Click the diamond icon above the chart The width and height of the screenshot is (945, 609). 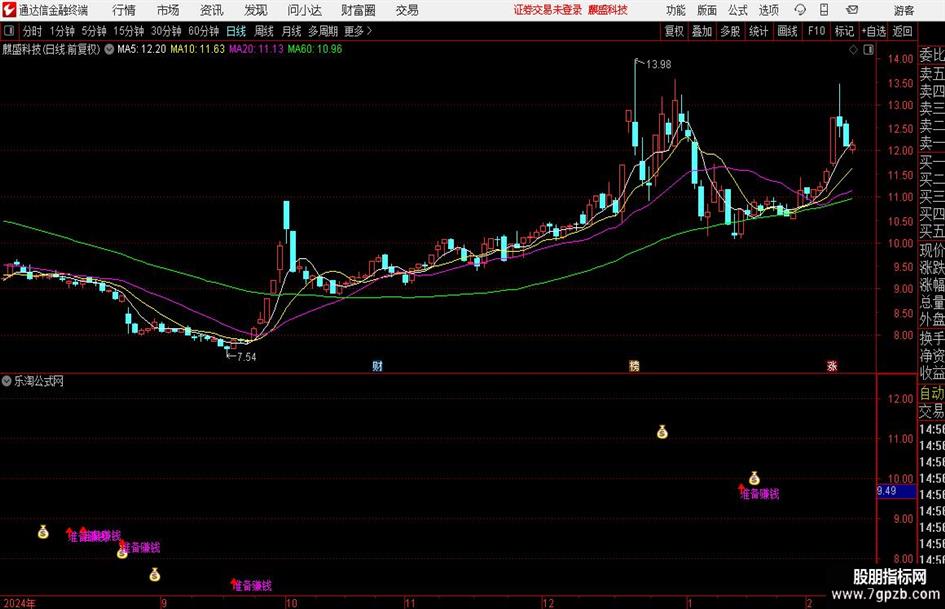tap(853, 49)
